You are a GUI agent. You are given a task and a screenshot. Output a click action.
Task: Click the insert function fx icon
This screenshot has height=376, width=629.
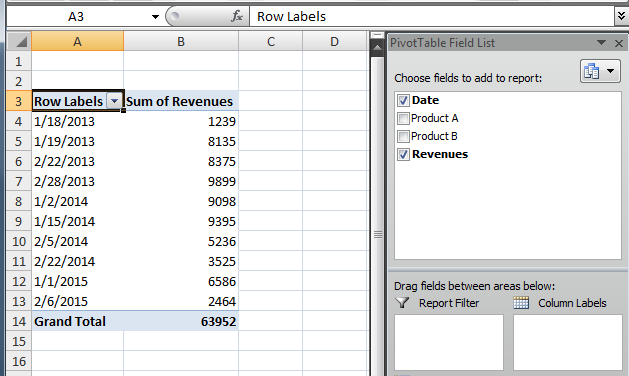coord(237,16)
